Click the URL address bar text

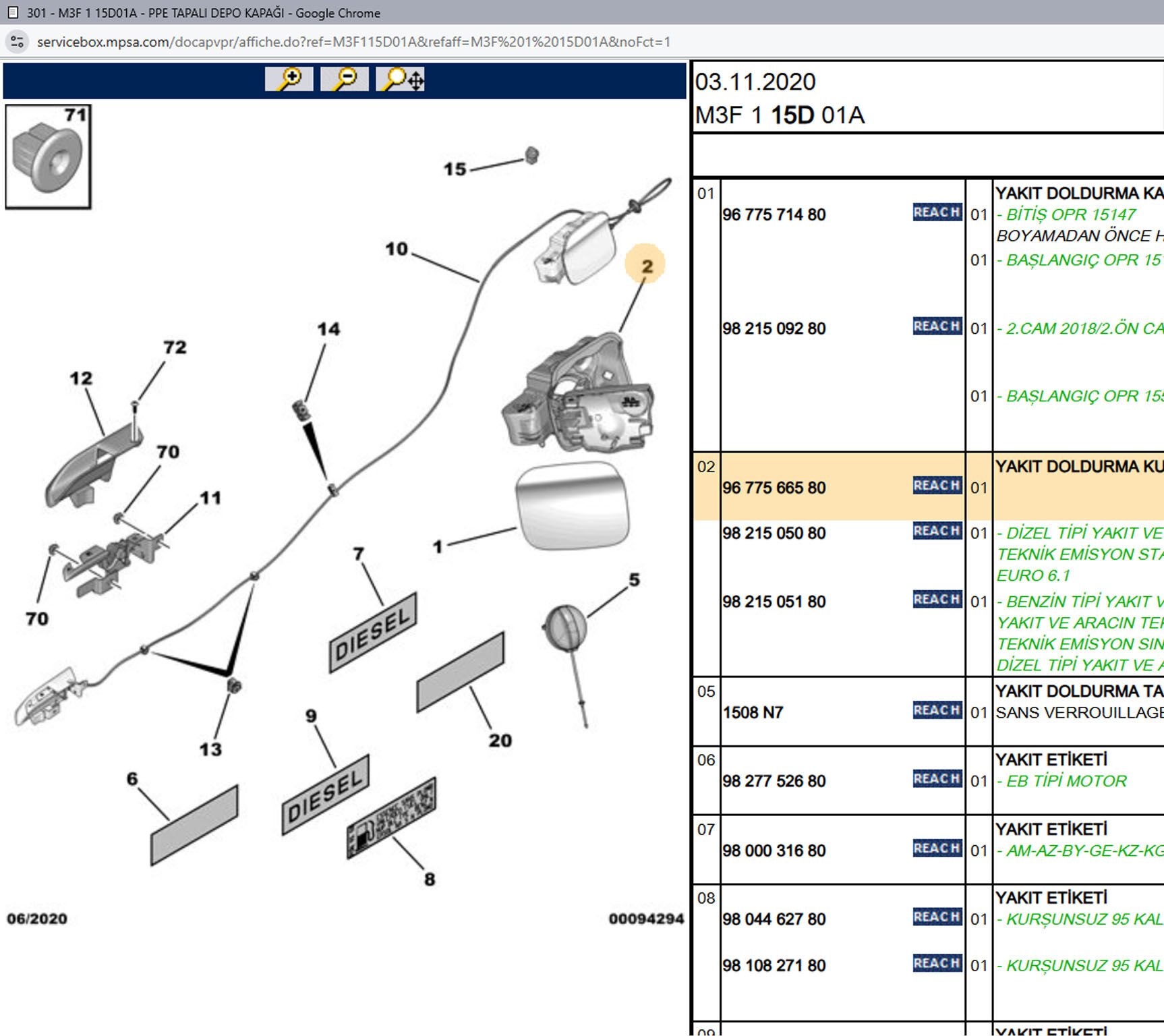pyautogui.click(x=353, y=42)
